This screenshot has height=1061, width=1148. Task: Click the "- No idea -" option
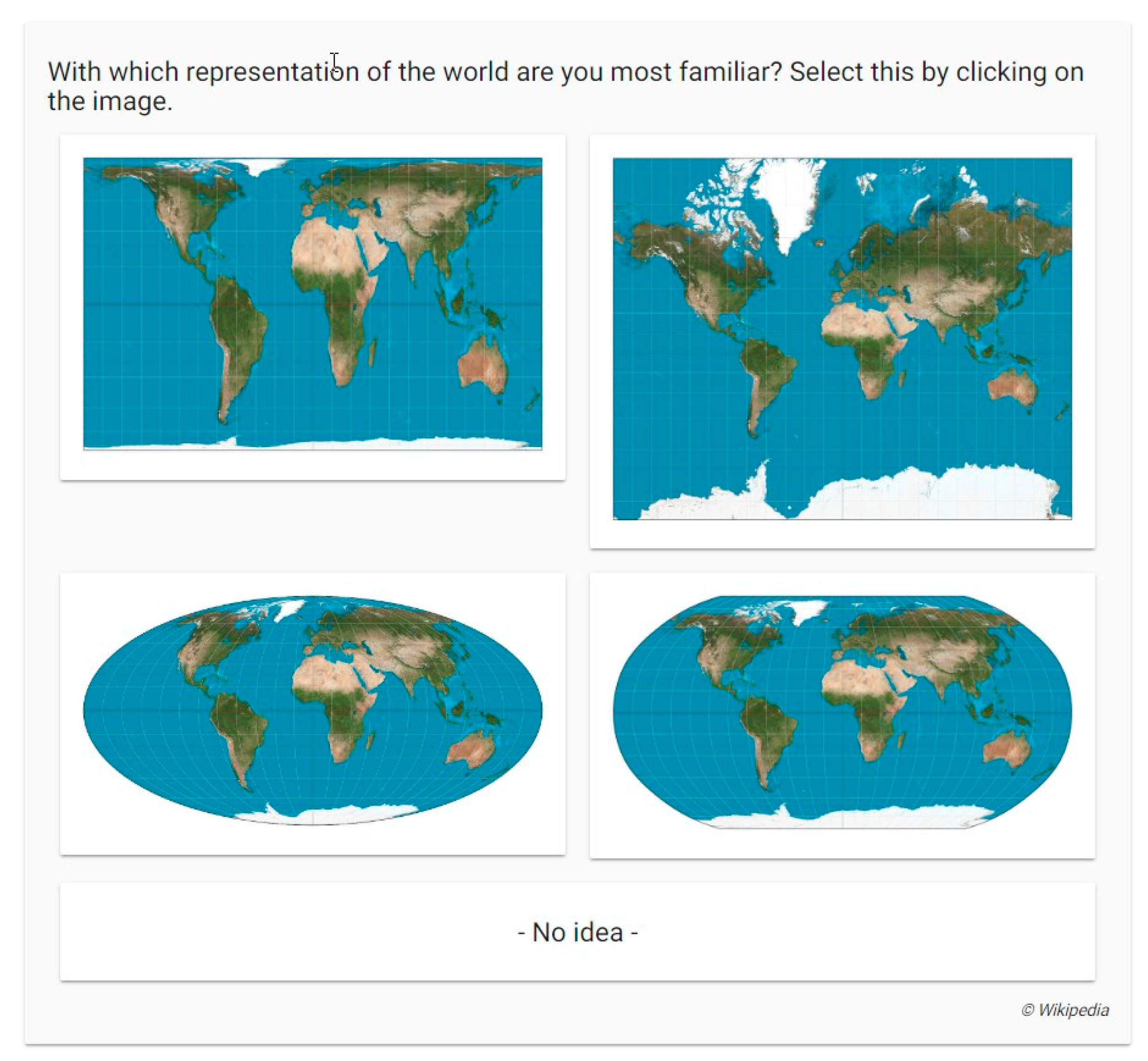click(577, 932)
